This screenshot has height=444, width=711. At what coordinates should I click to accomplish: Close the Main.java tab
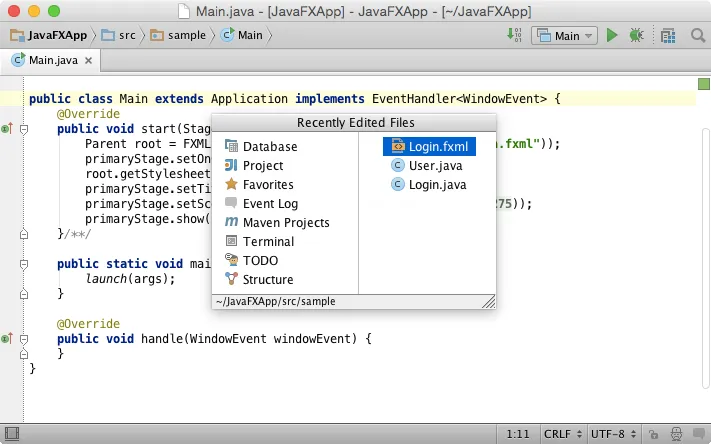[88, 60]
